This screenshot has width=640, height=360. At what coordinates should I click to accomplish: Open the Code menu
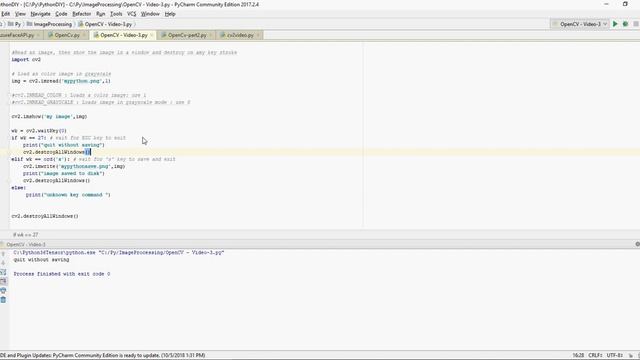[x=61, y=14]
